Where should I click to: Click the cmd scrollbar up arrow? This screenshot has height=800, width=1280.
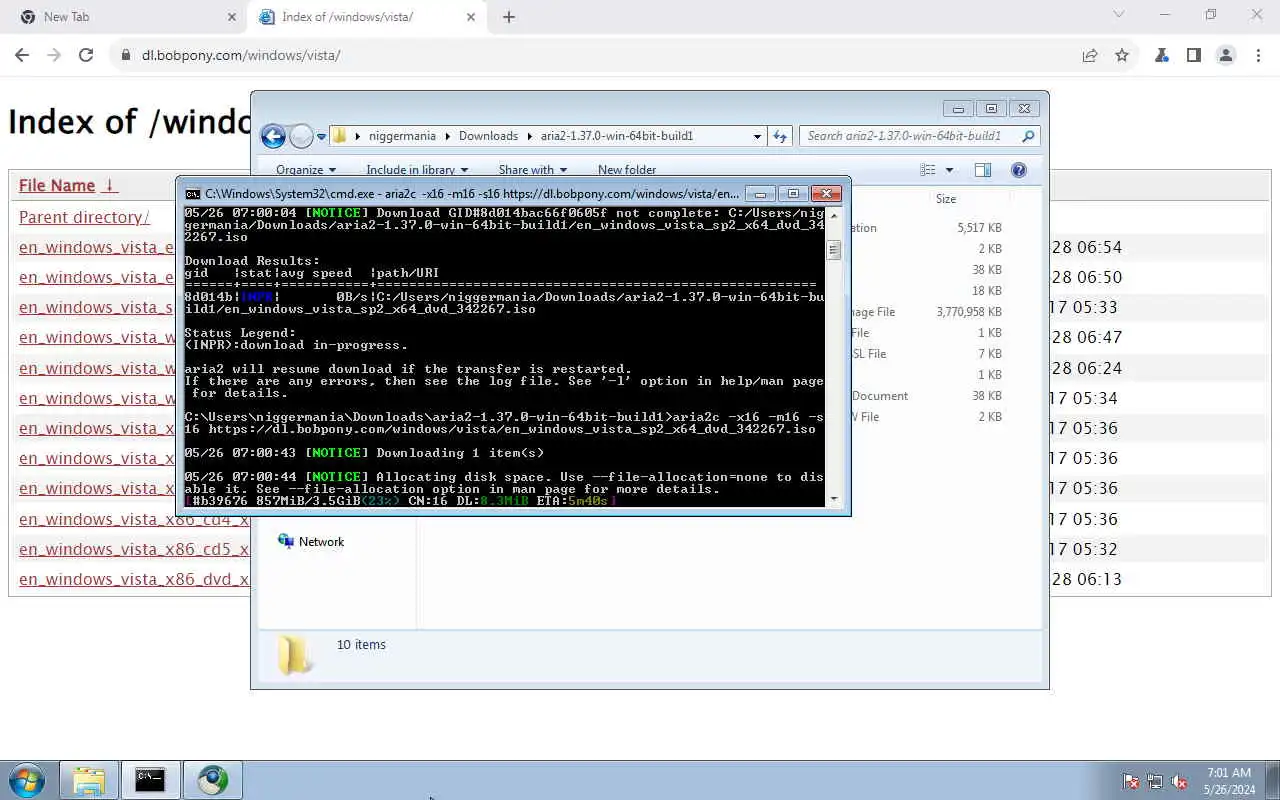click(x=834, y=214)
